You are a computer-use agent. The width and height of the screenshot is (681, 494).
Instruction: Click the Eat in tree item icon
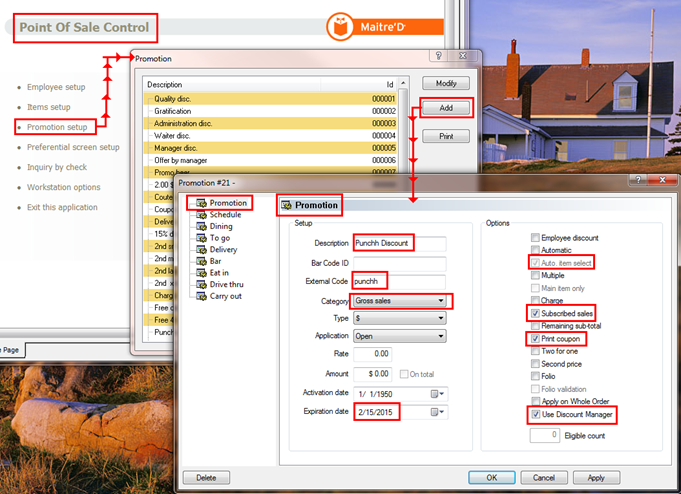point(201,273)
